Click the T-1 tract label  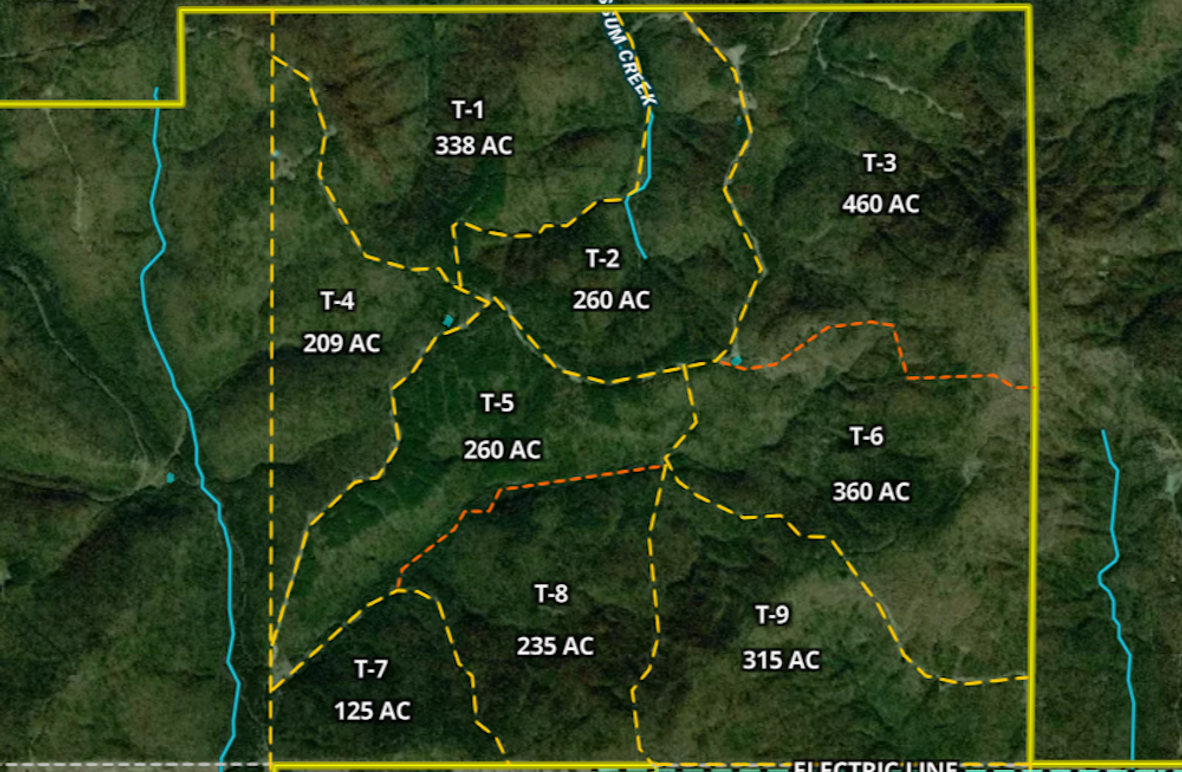[467, 110]
